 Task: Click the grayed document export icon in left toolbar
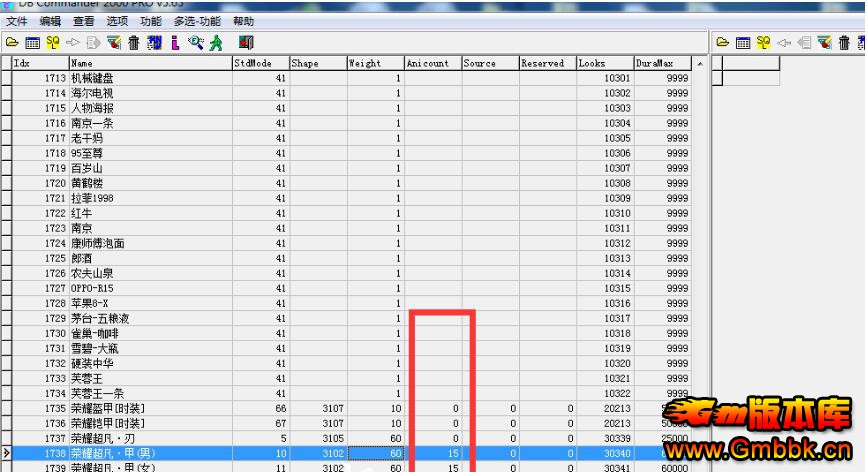coord(93,43)
